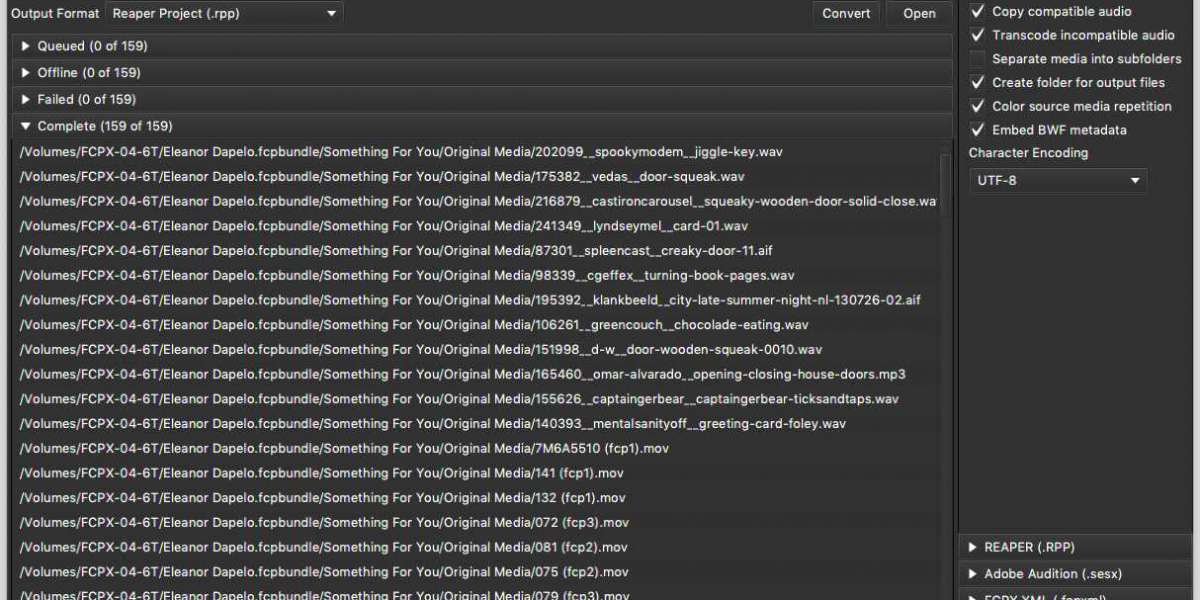Open the Character Encoding UTF-8 dropdown
This screenshot has width=1200, height=600.
[x=1058, y=180]
